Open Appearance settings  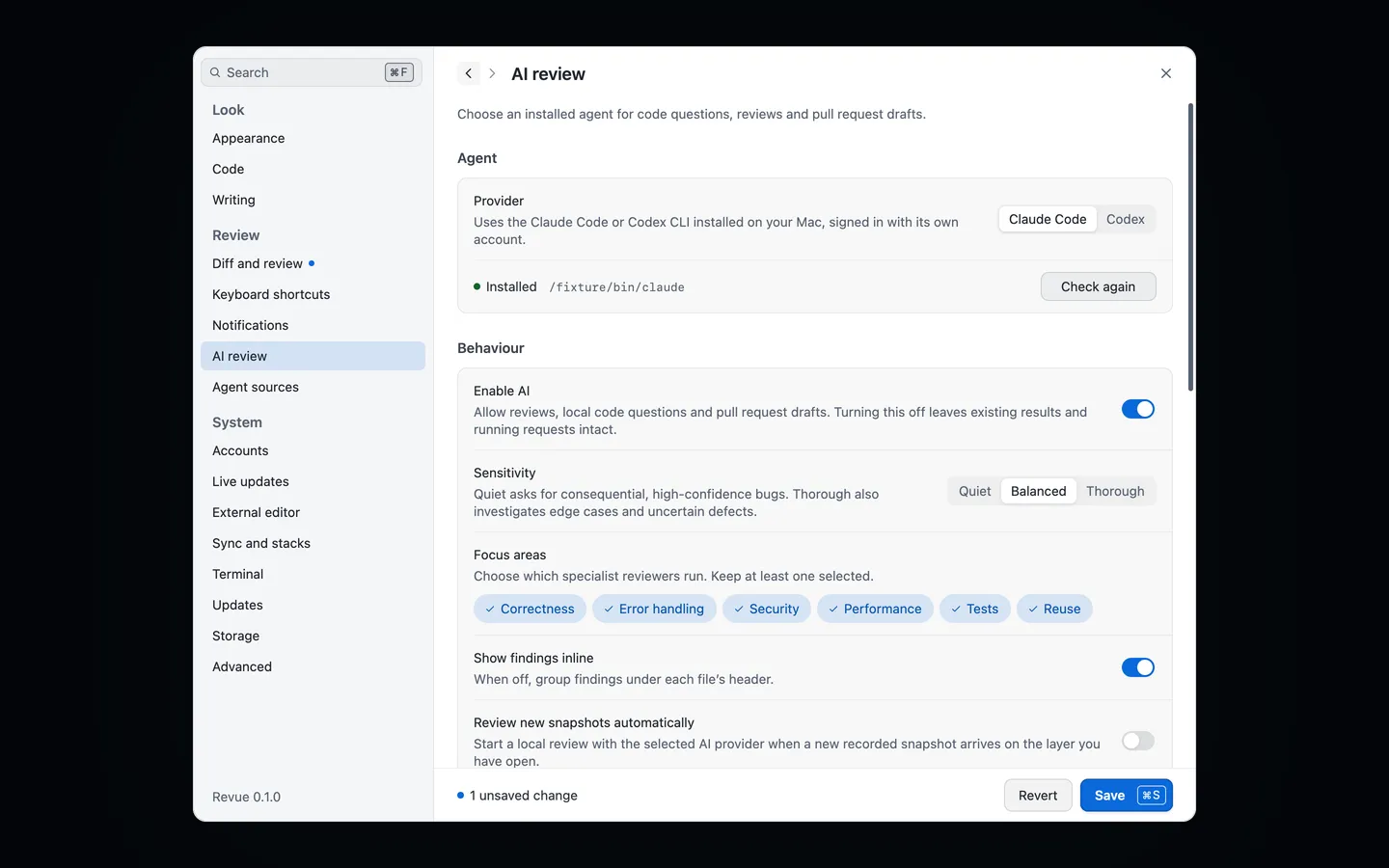point(313,138)
